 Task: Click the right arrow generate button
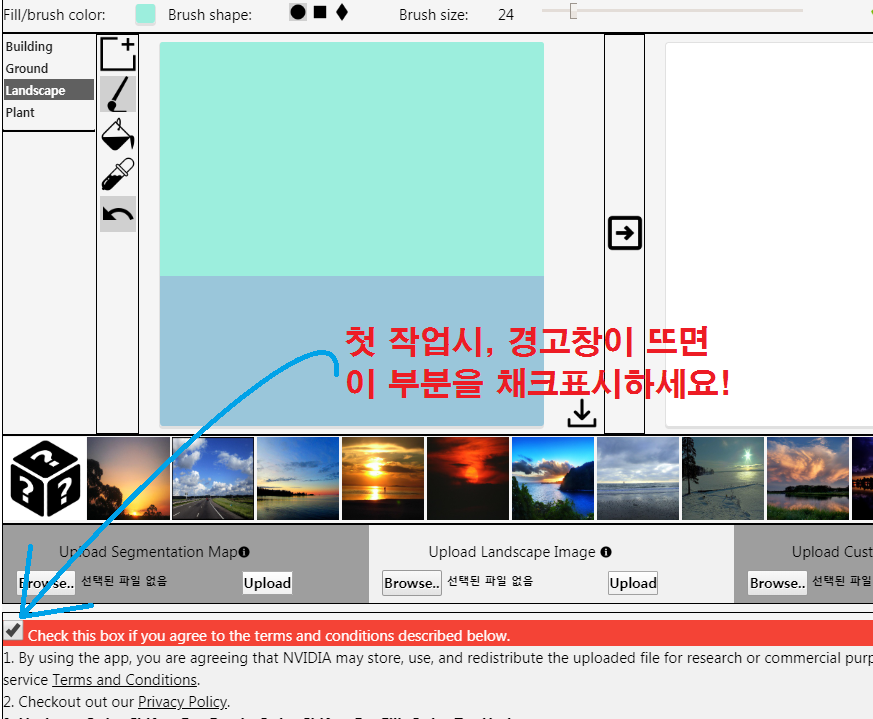coord(625,233)
